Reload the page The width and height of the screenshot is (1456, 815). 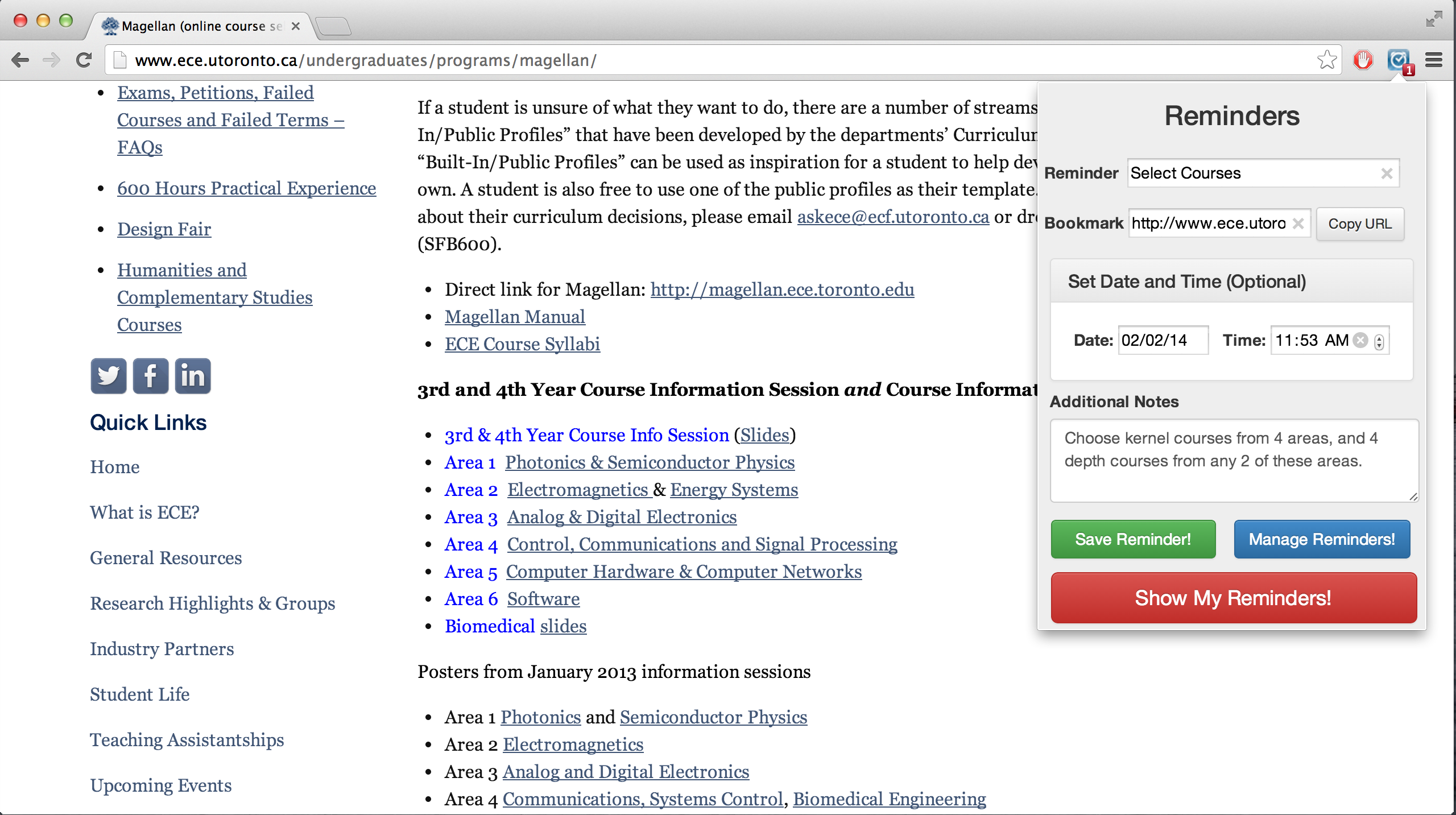tap(84, 60)
